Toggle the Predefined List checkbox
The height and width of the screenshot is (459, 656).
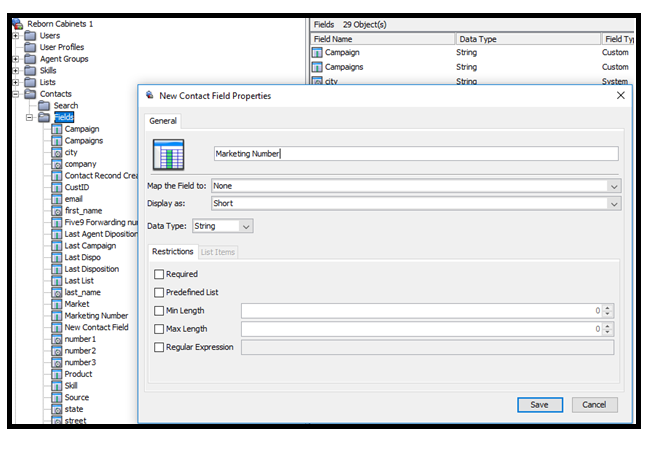159,292
